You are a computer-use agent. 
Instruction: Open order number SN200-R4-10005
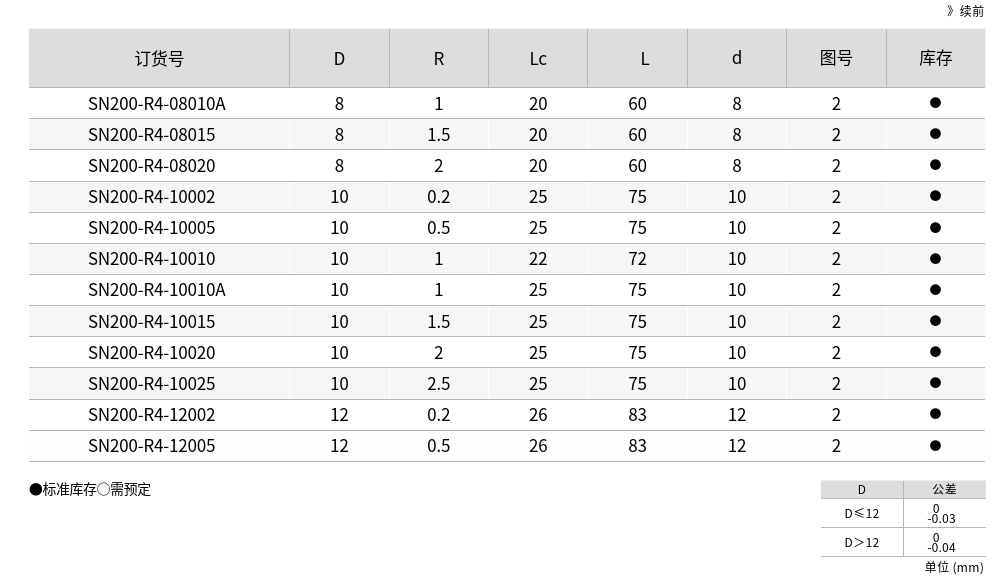(x=152, y=228)
